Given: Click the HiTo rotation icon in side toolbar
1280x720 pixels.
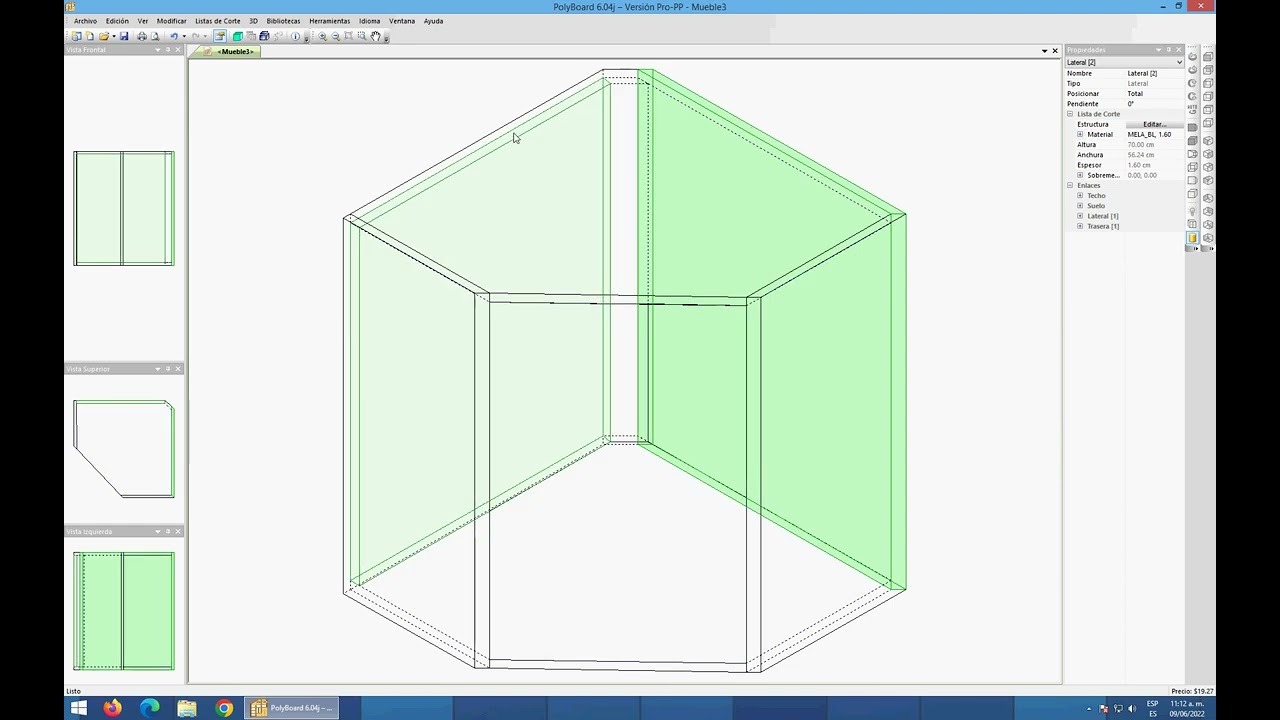Looking at the screenshot, I should coord(1192,109).
